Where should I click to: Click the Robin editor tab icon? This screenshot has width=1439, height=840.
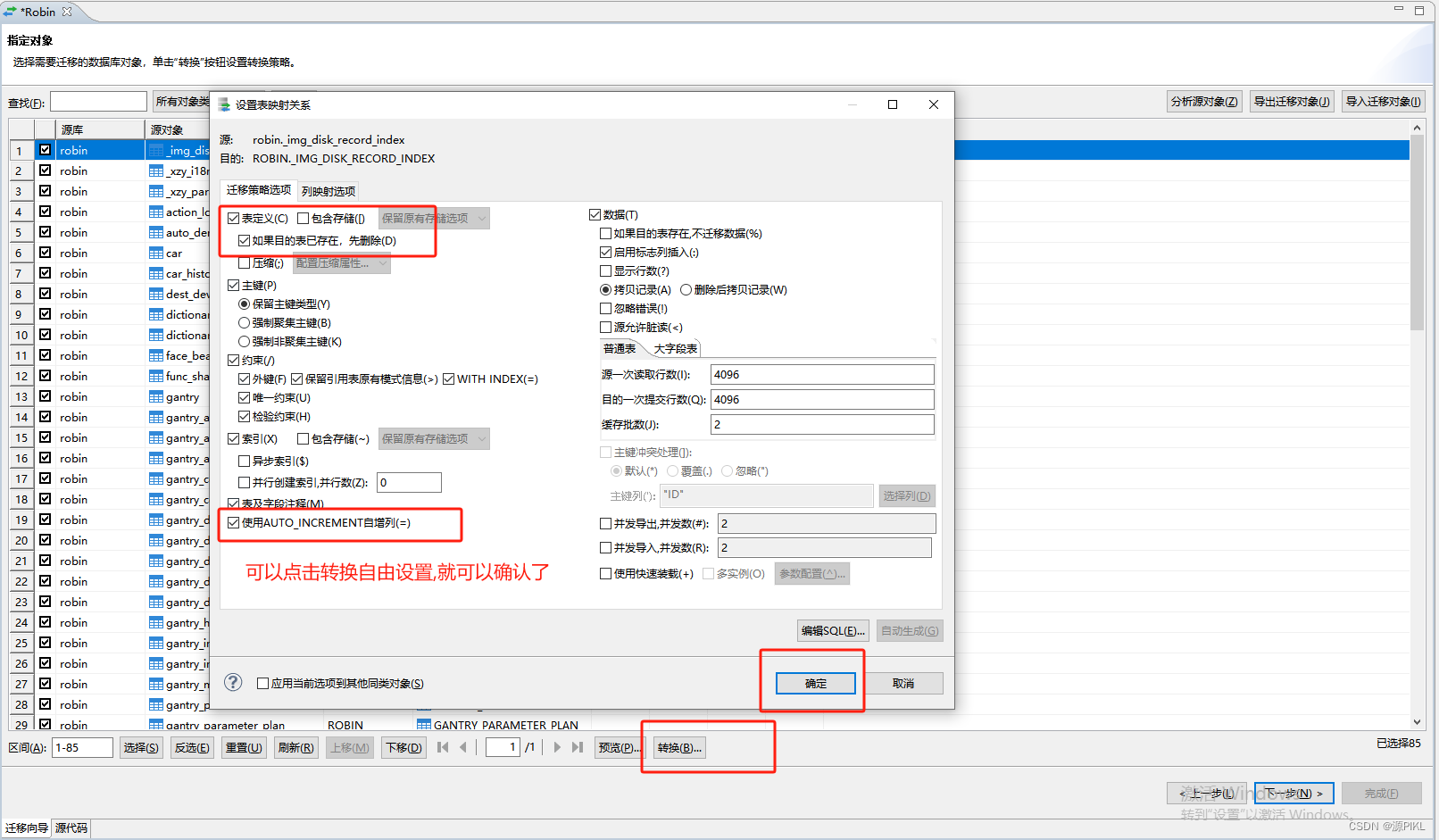(x=10, y=12)
